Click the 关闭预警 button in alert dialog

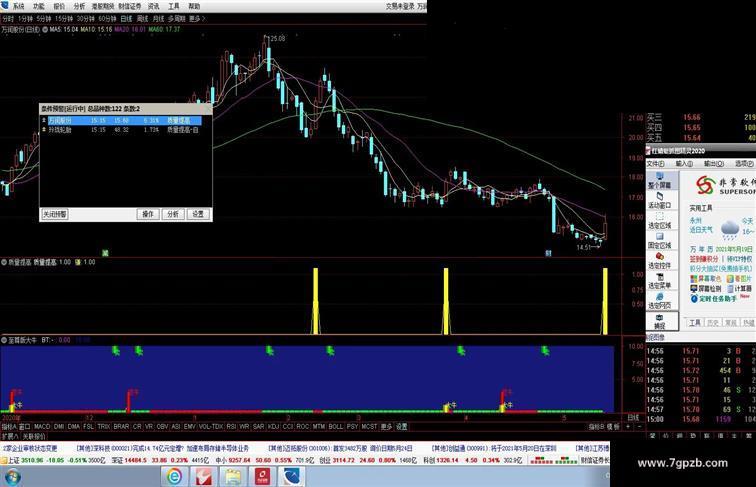pos(55,214)
